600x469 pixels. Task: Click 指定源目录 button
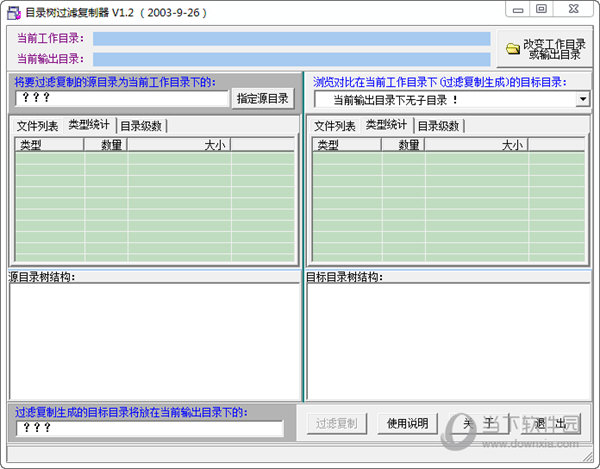(x=262, y=99)
